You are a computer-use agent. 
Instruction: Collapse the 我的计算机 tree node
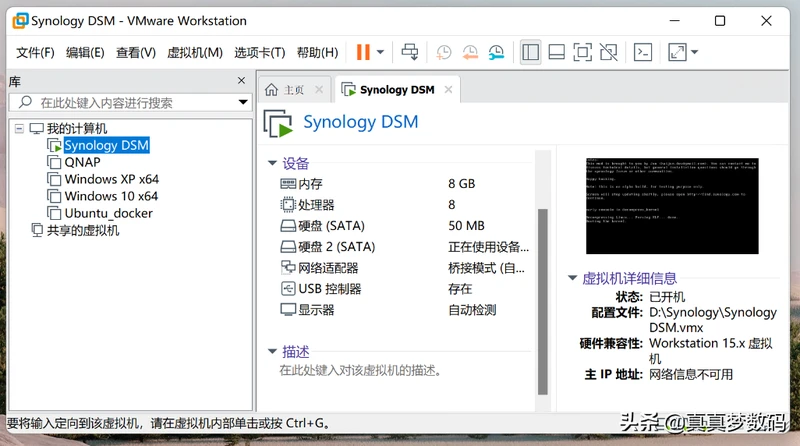(19, 128)
